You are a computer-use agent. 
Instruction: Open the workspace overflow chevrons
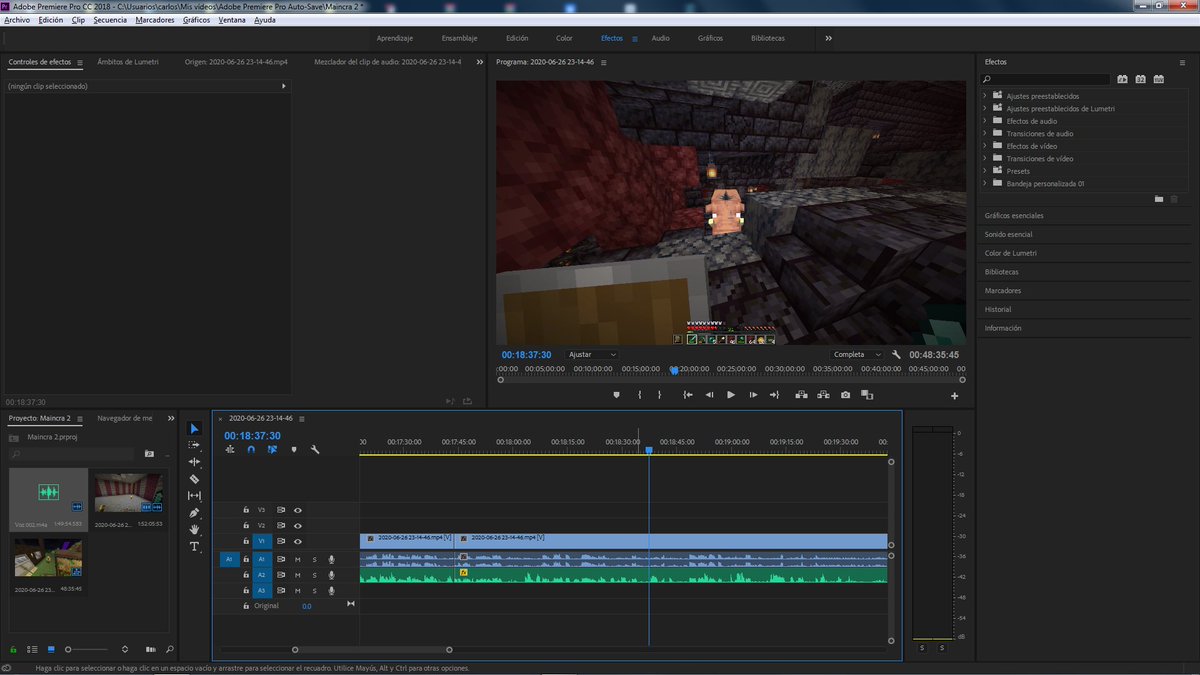[x=828, y=38]
